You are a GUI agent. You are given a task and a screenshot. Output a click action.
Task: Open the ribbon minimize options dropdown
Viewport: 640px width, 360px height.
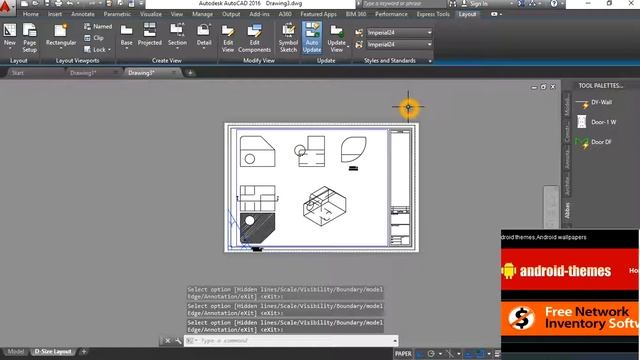(500, 14)
